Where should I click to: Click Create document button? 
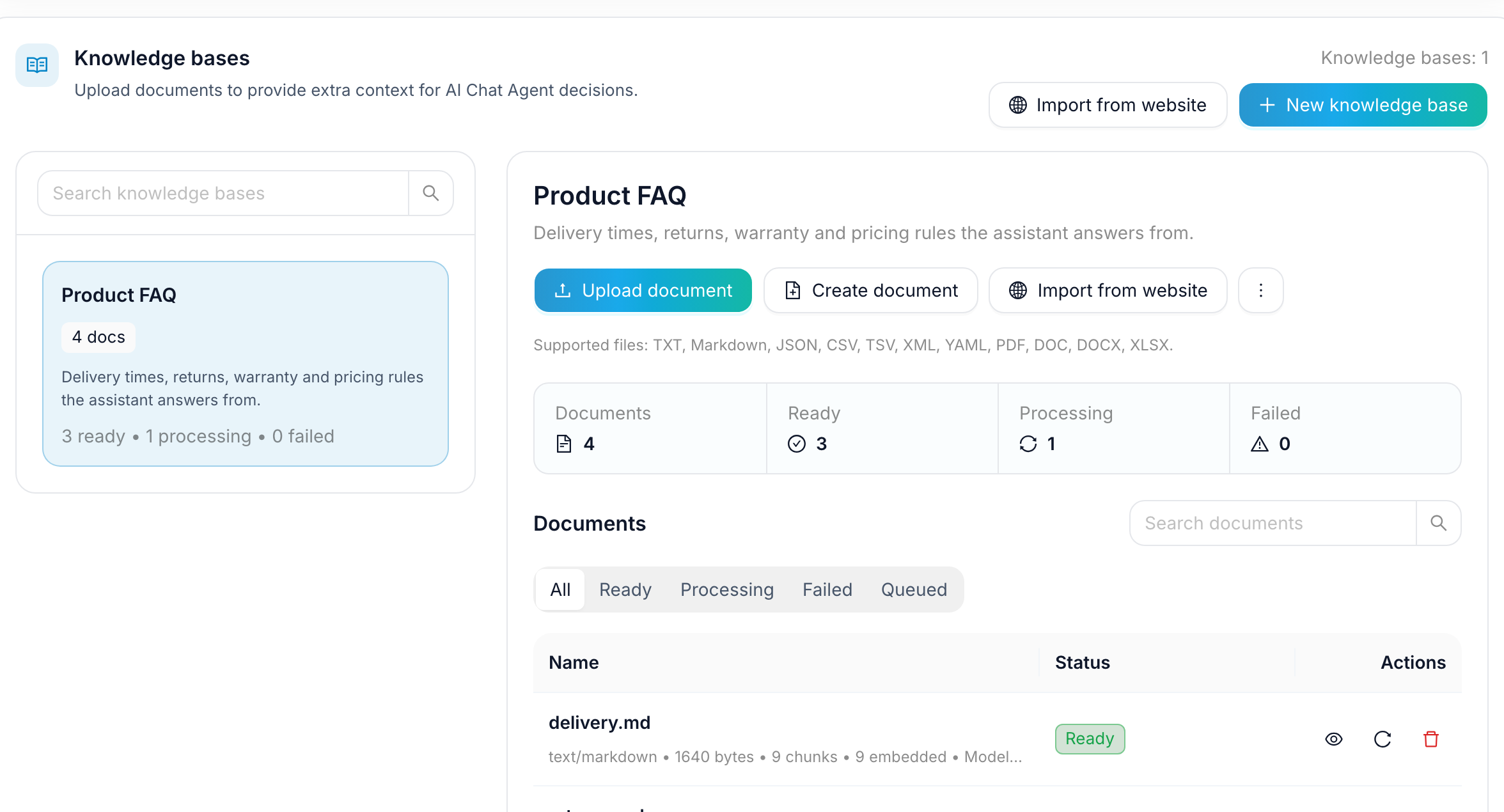871,290
